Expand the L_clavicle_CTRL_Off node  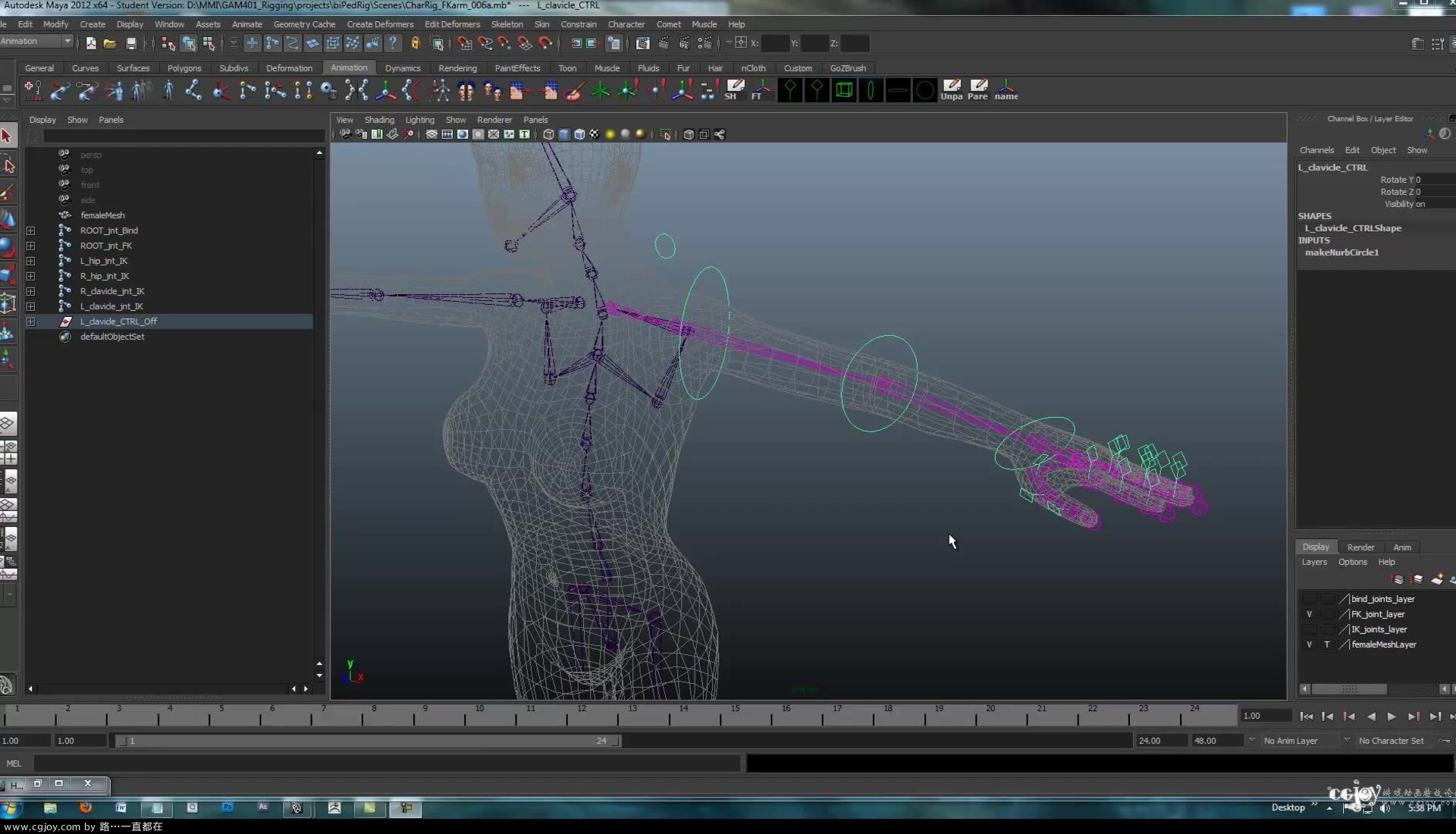pyautogui.click(x=32, y=320)
